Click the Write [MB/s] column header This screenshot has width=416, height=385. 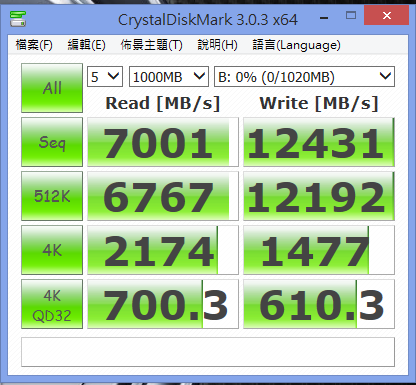[x=319, y=103]
